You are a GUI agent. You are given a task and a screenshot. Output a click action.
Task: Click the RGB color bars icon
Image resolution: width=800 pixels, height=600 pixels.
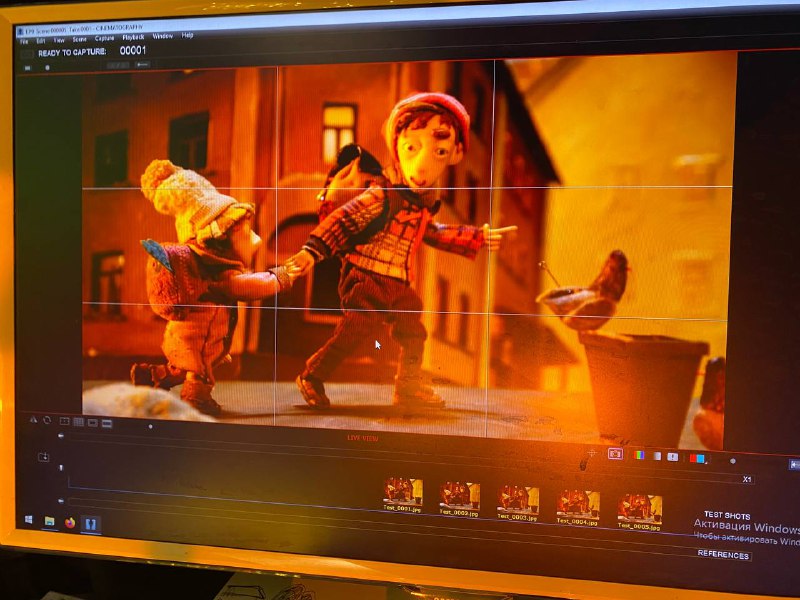pos(639,455)
